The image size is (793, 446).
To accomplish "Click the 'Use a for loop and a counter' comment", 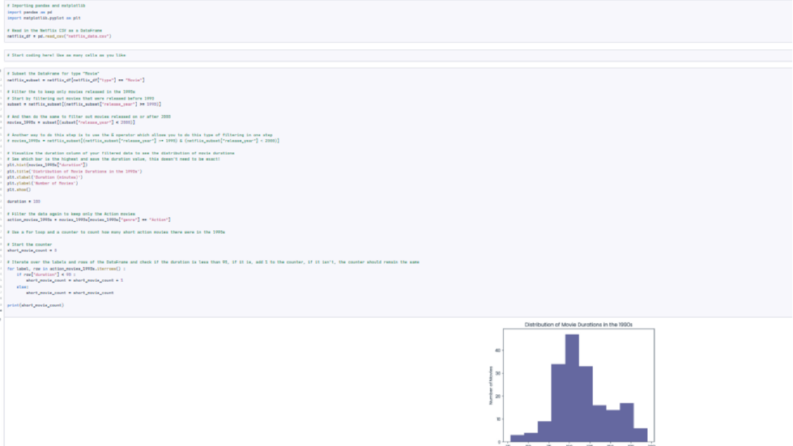I will click(116, 232).
